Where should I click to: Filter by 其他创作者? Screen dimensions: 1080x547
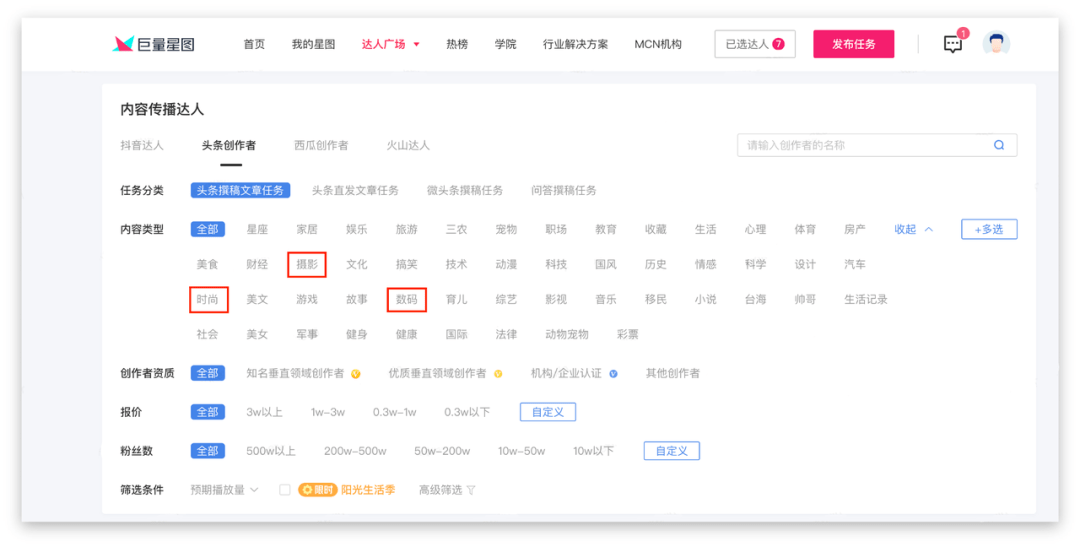pos(672,373)
